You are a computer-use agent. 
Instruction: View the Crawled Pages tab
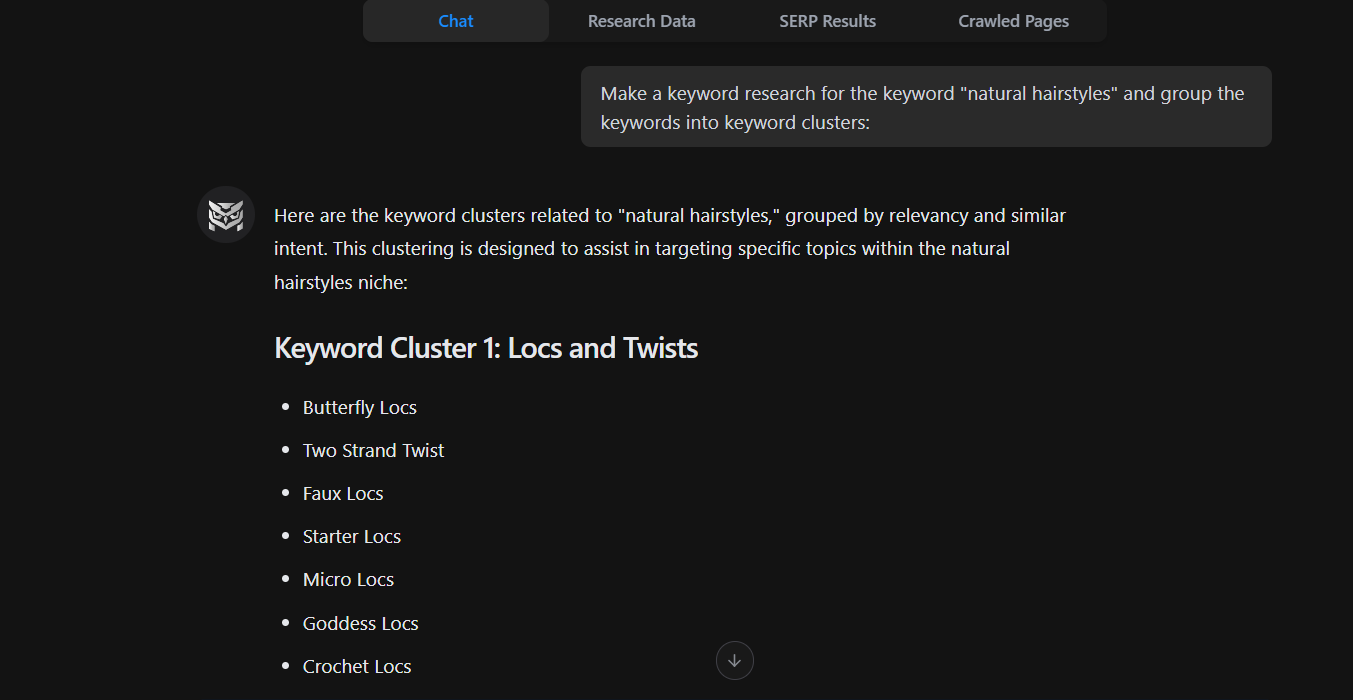[x=1013, y=20]
